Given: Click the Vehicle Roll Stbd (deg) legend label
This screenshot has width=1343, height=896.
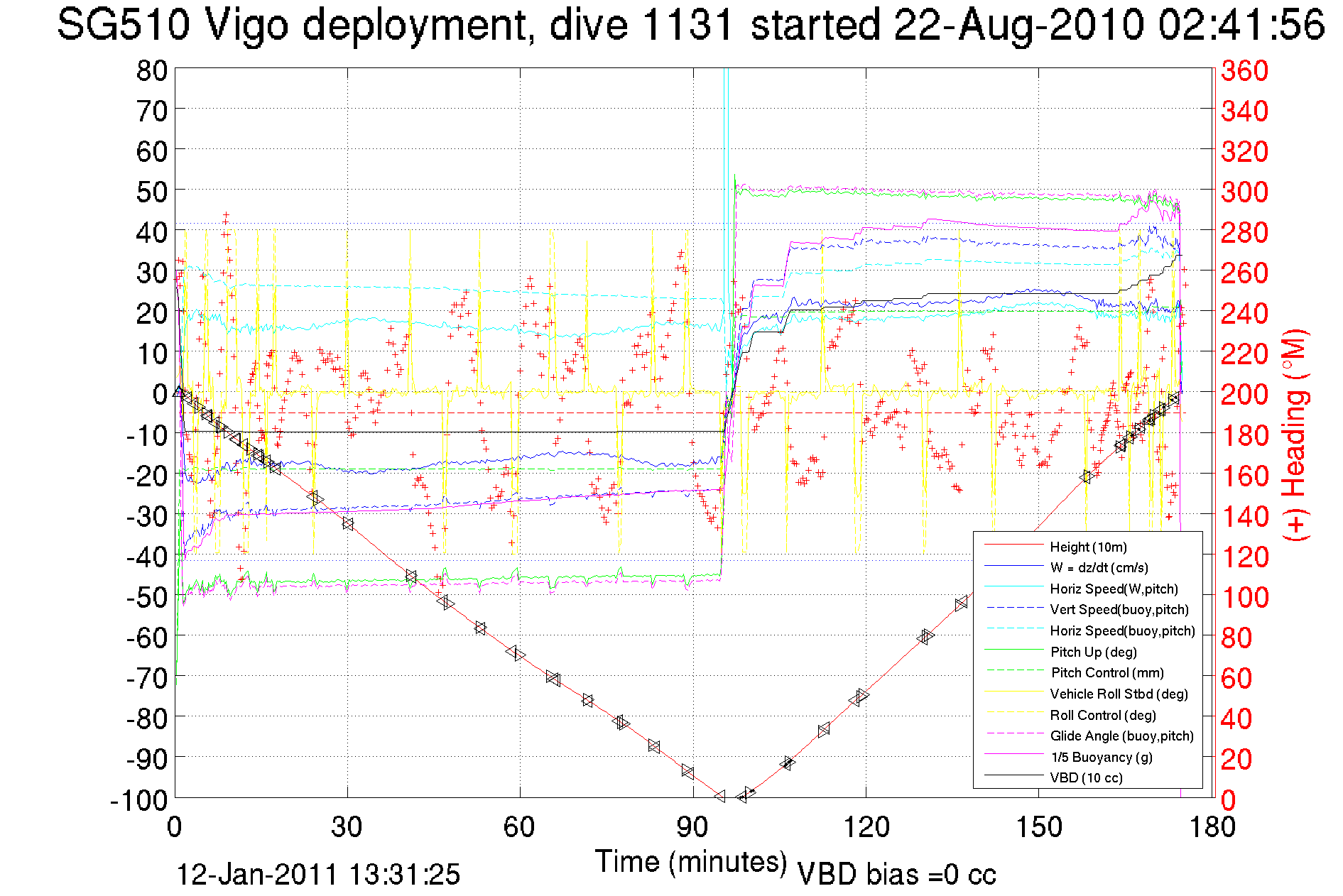Looking at the screenshot, I should [1119, 694].
